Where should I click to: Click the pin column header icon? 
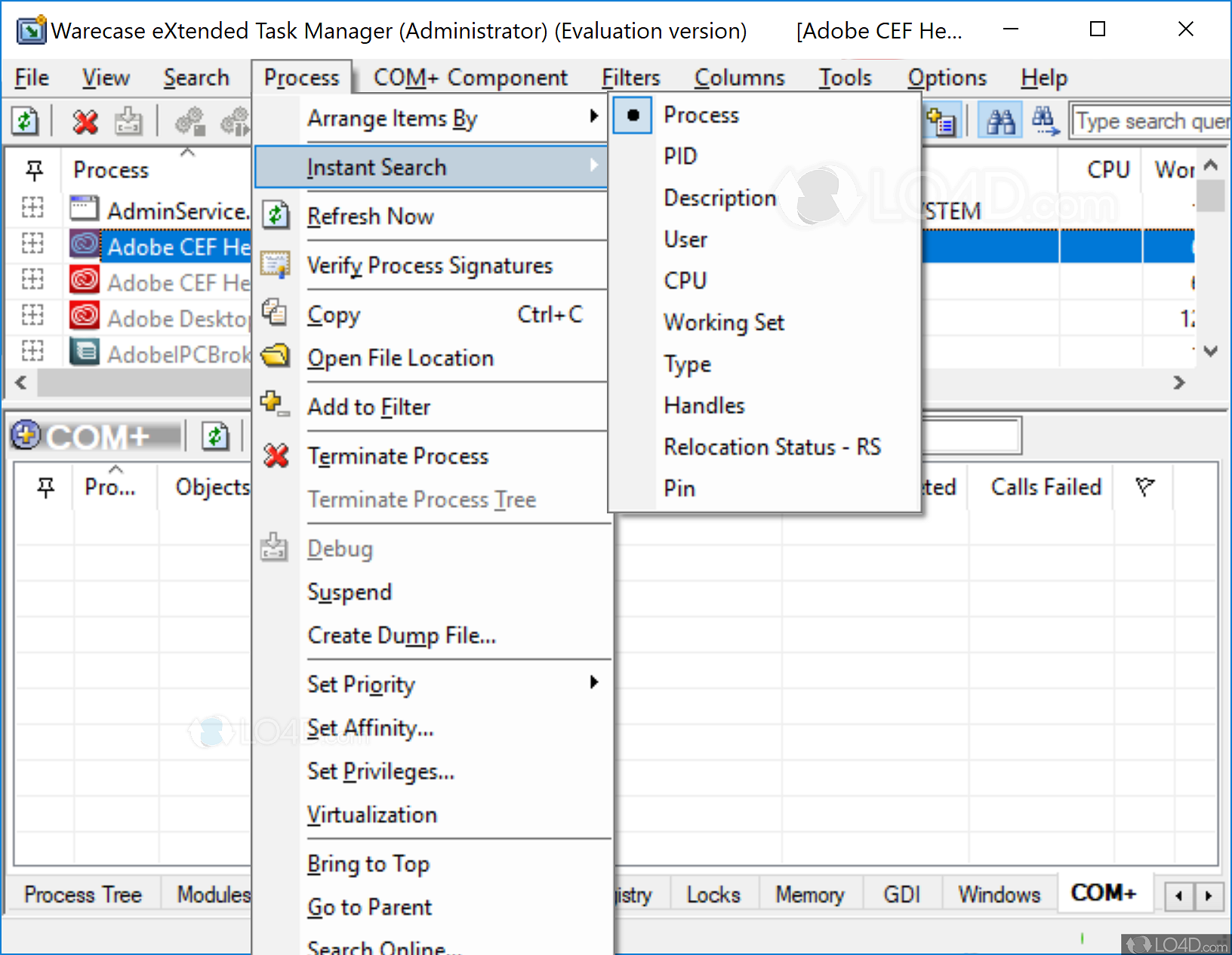[x=34, y=170]
